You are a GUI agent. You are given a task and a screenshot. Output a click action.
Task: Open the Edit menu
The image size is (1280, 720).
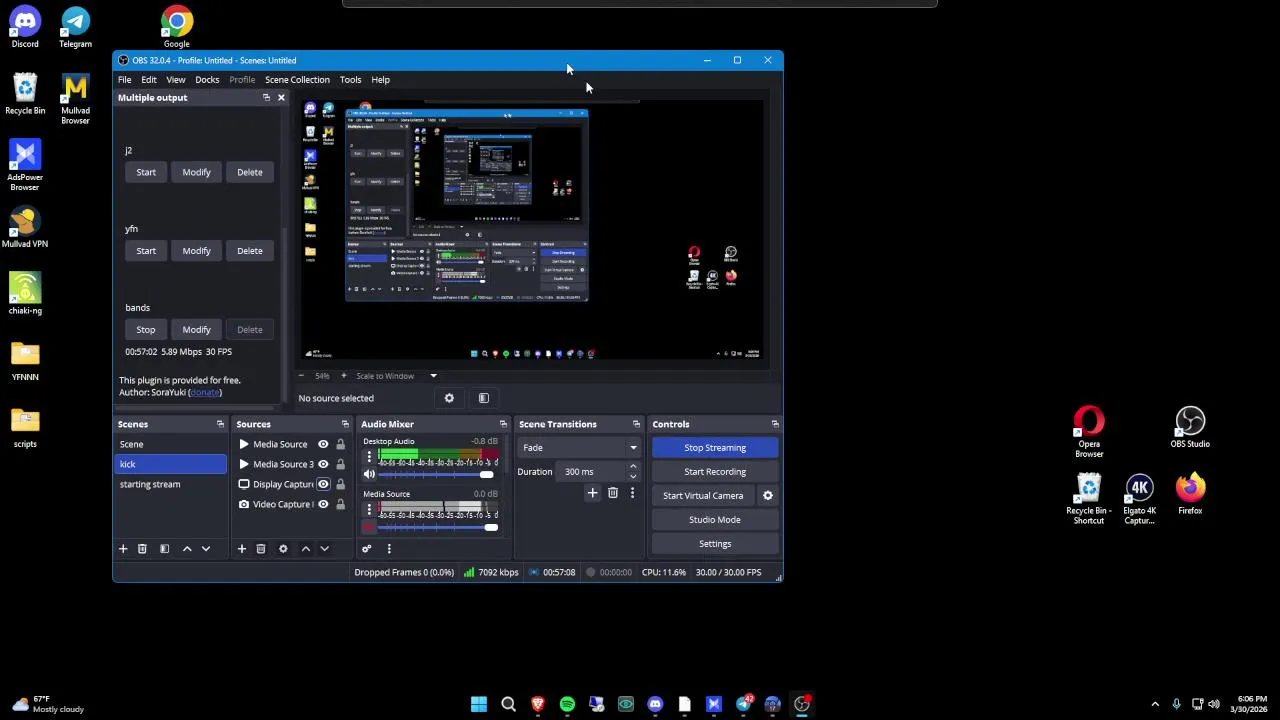click(x=149, y=80)
